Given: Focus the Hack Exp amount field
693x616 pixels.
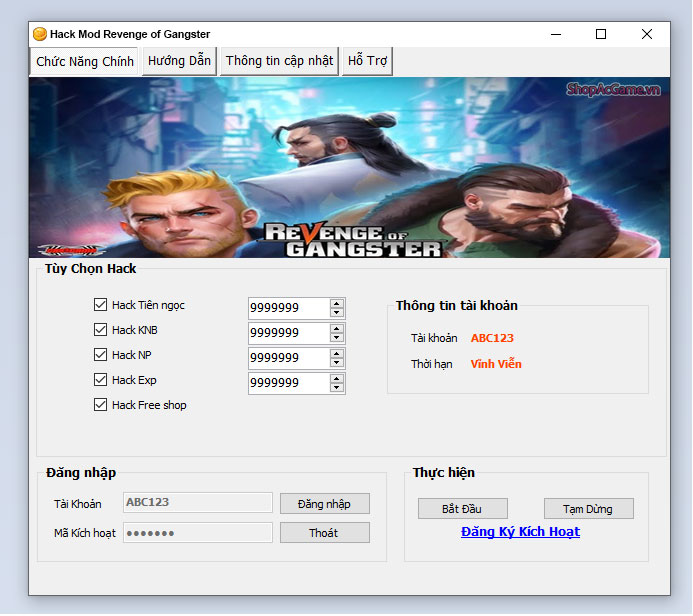Looking at the screenshot, I should coord(289,383).
